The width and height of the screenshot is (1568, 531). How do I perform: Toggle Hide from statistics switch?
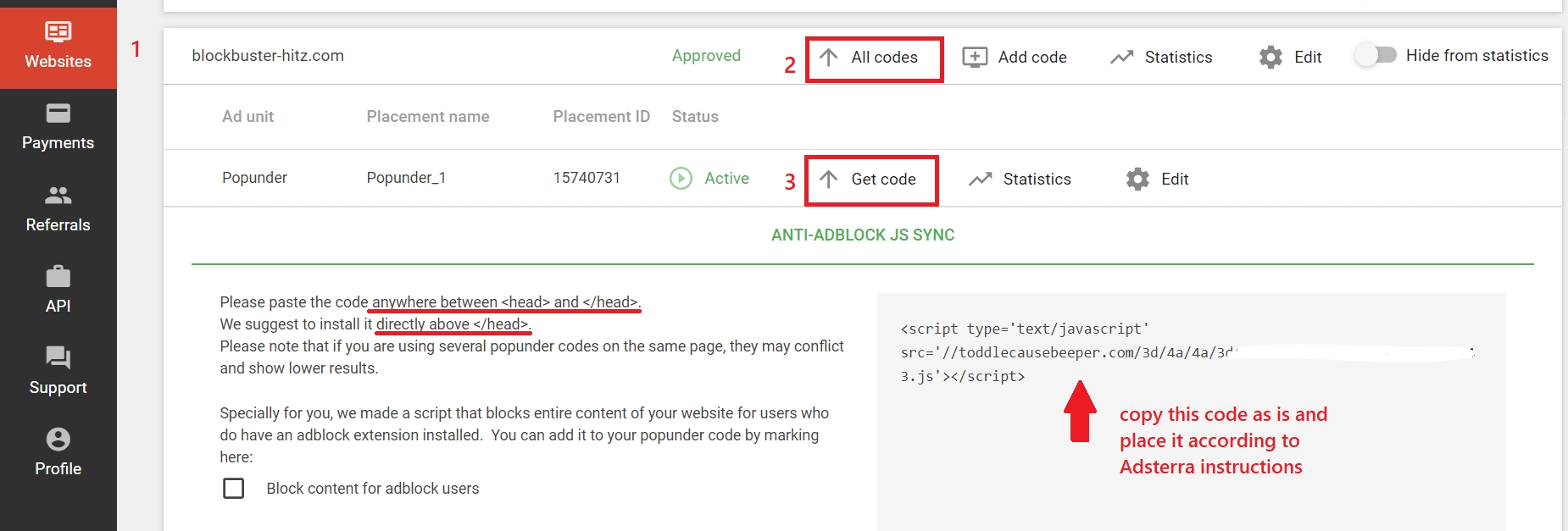point(1375,55)
